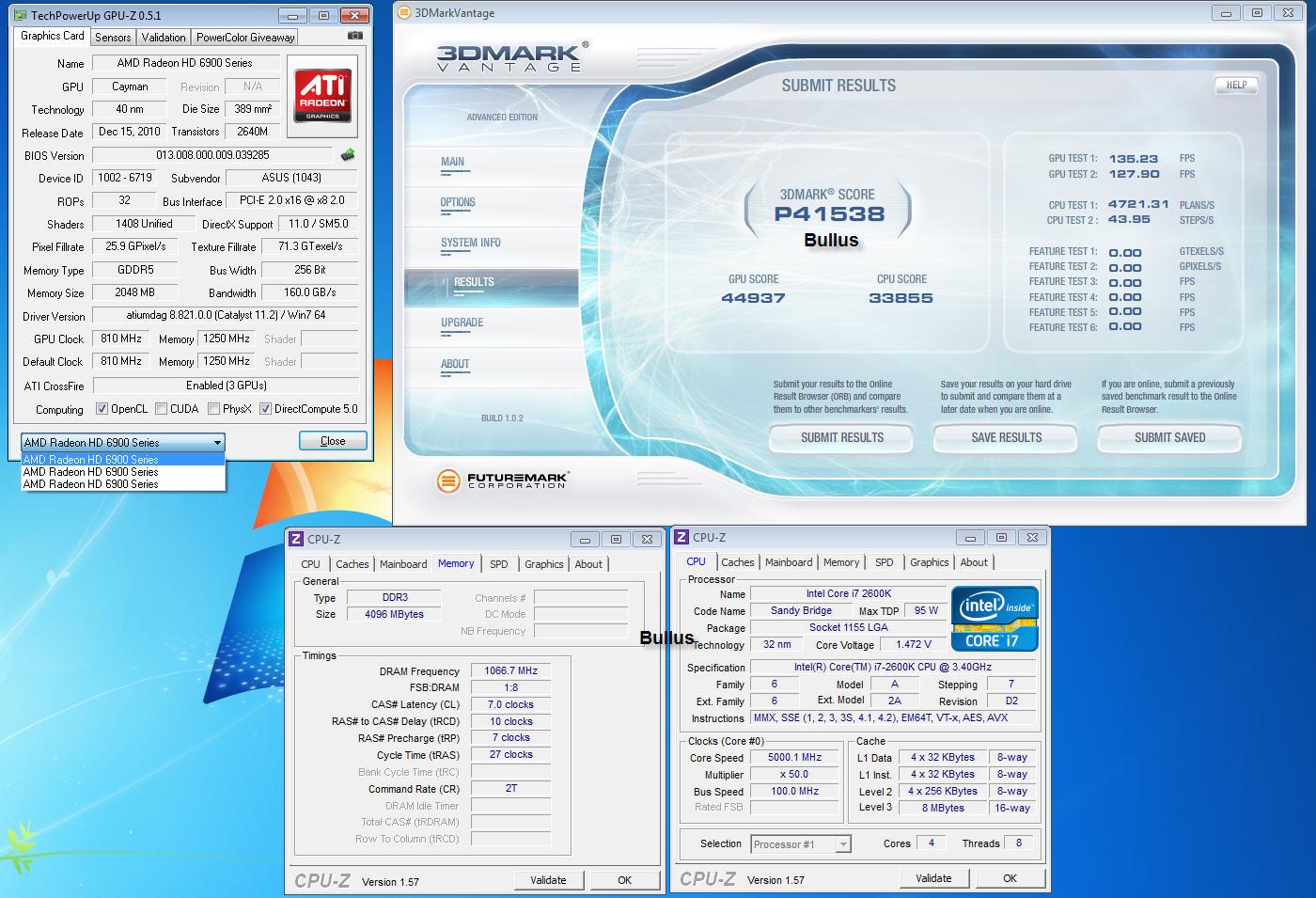Click the BIOS save chip icon in GPU-Z
The width and height of the screenshot is (1316, 898).
(348, 154)
